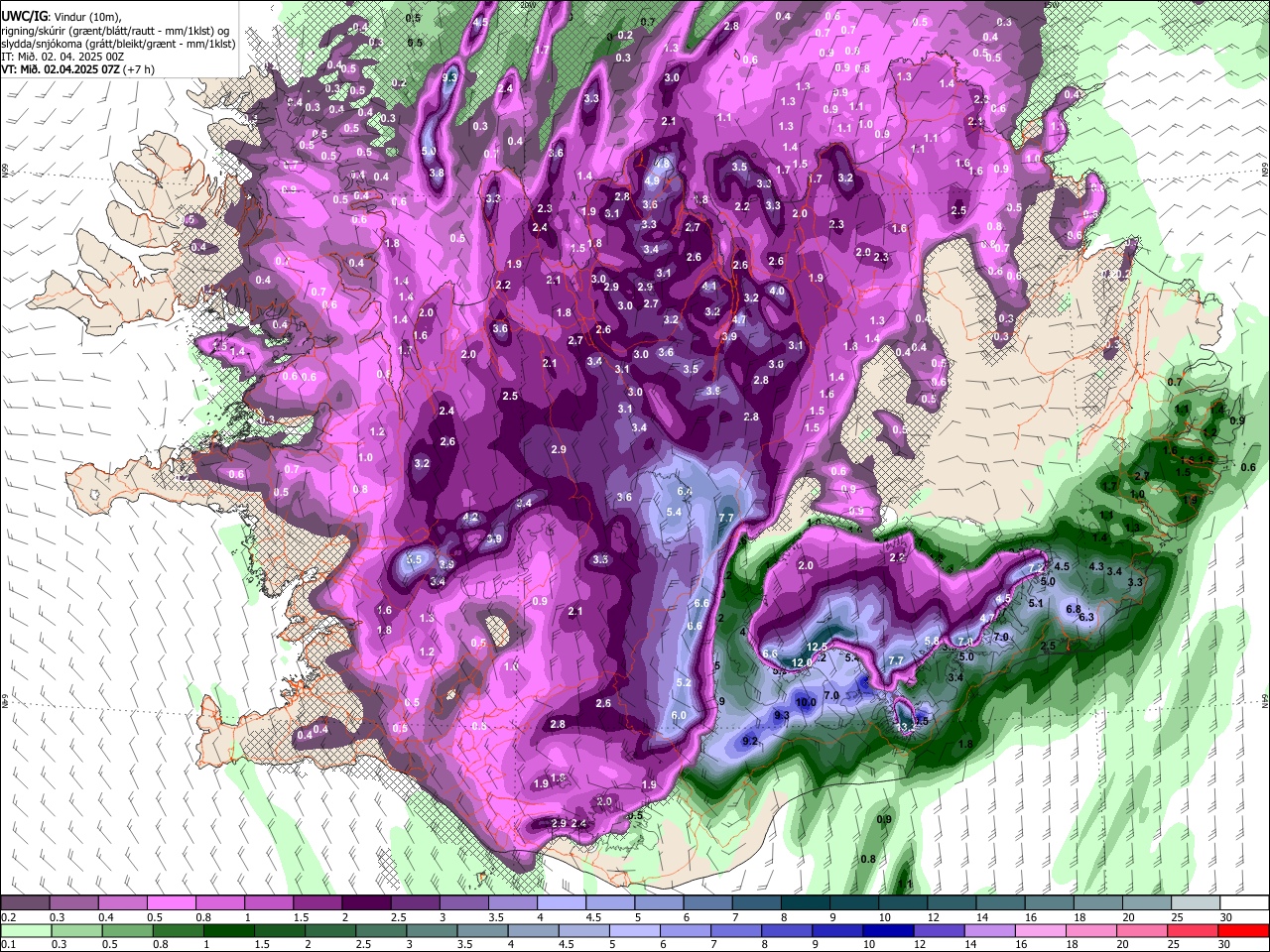Click the 4.1 value on the map

709,286
